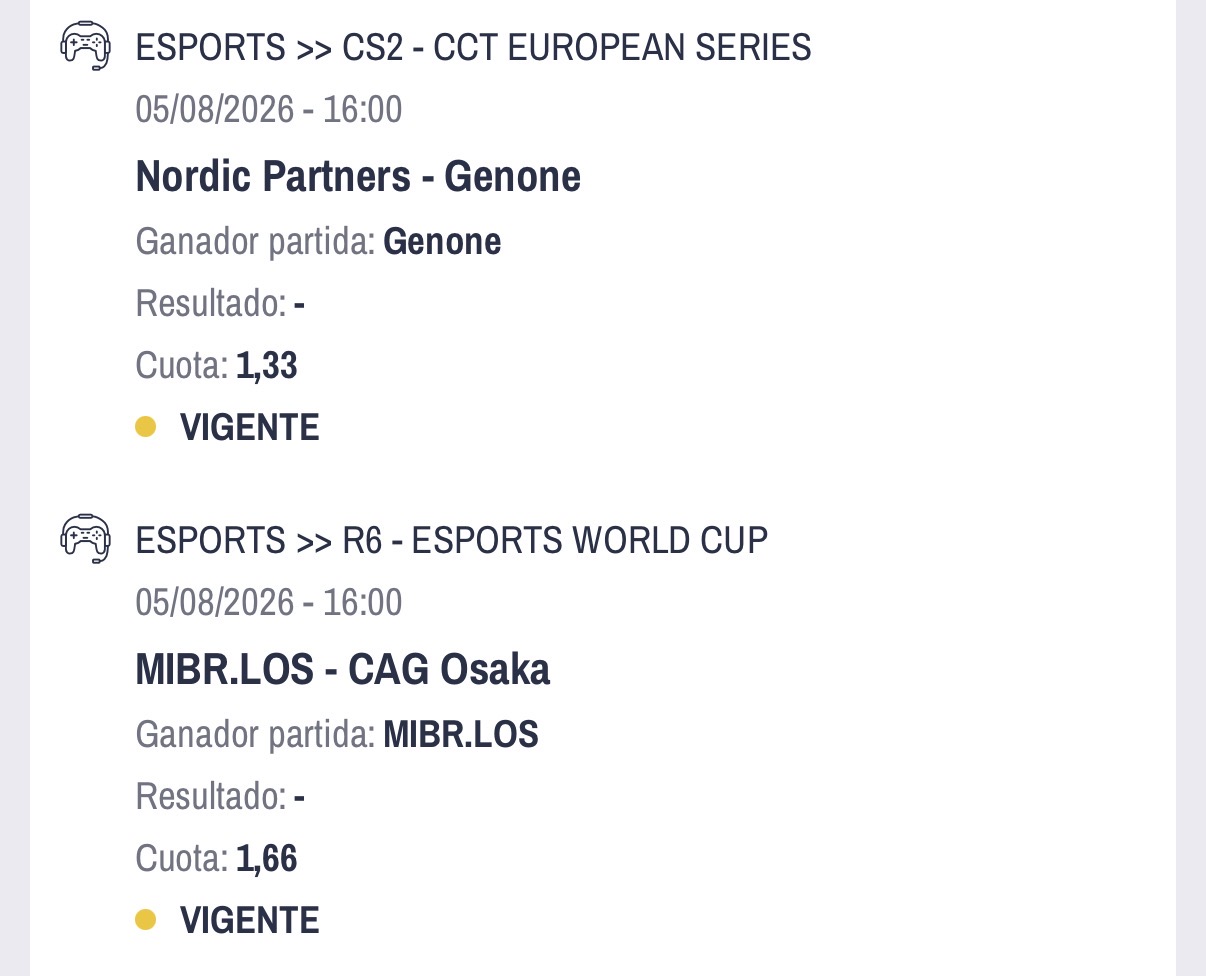Click the Resultado line of Genone bet
Screen dimensions: 1206x976
click(220, 304)
